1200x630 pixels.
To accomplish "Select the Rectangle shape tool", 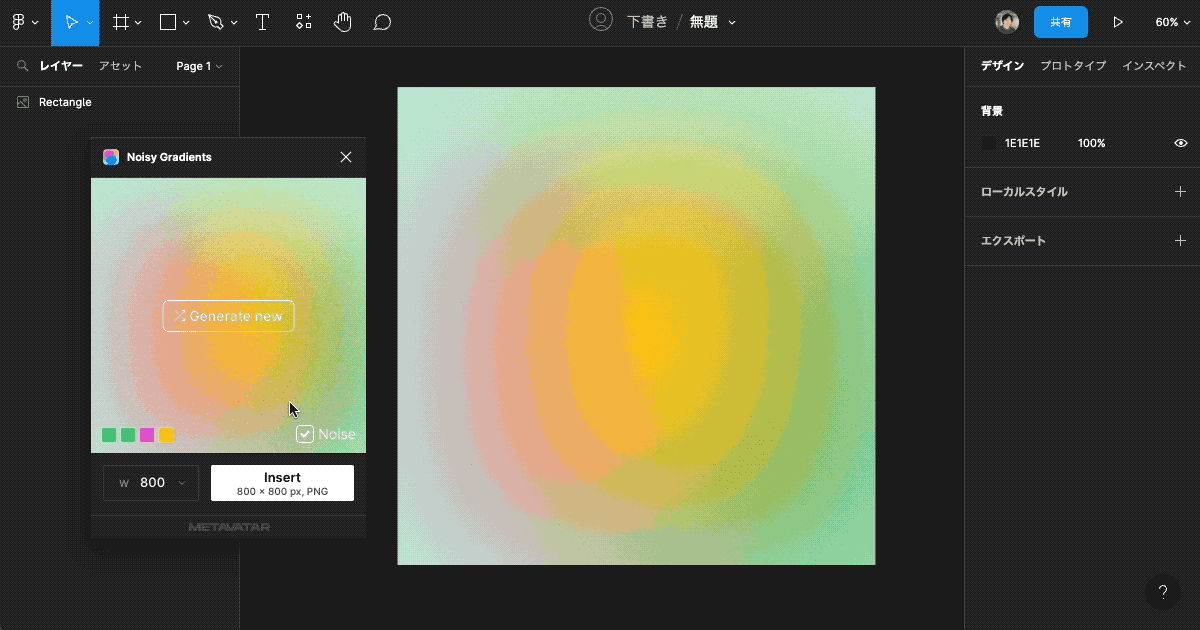I will 166,21.
